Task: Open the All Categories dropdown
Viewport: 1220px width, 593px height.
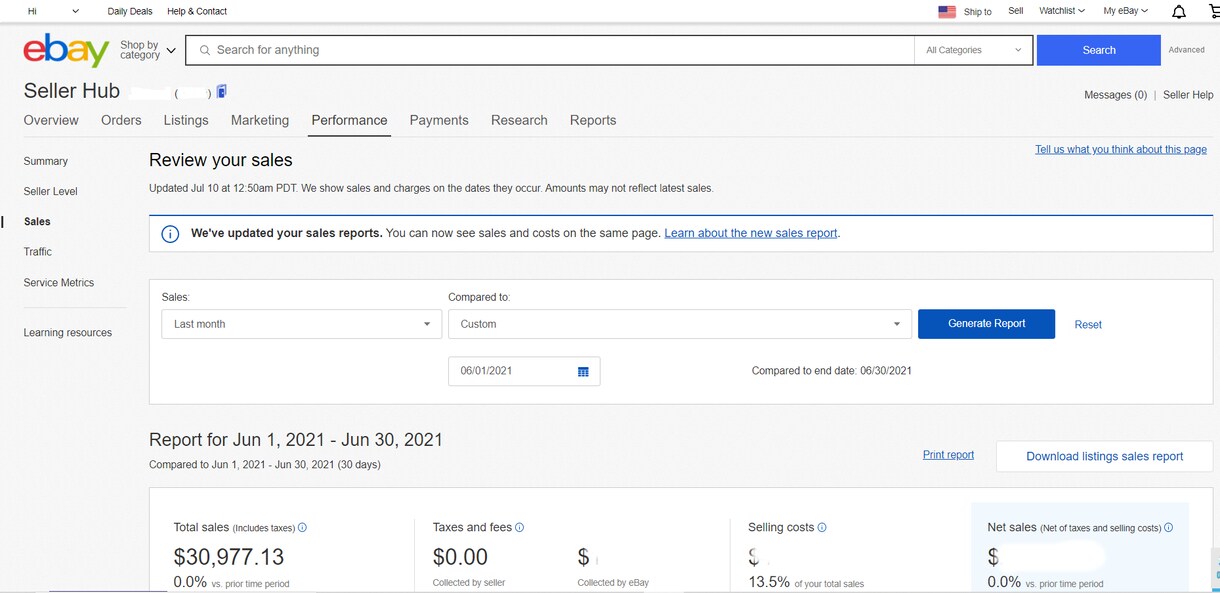Action: (x=974, y=50)
